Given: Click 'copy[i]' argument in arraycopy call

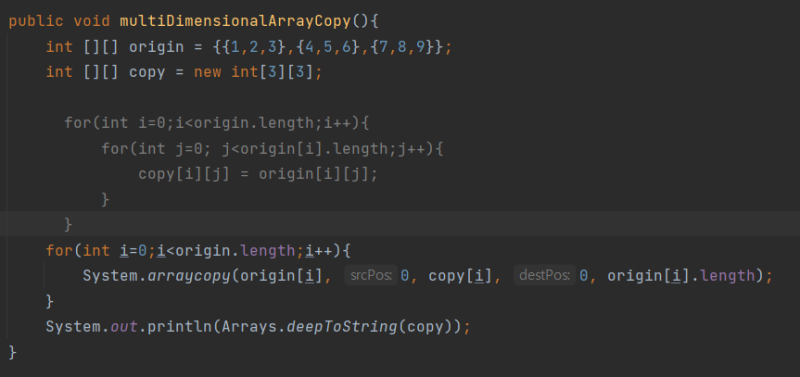Looking at the screenshot, I should coord(461,276).
